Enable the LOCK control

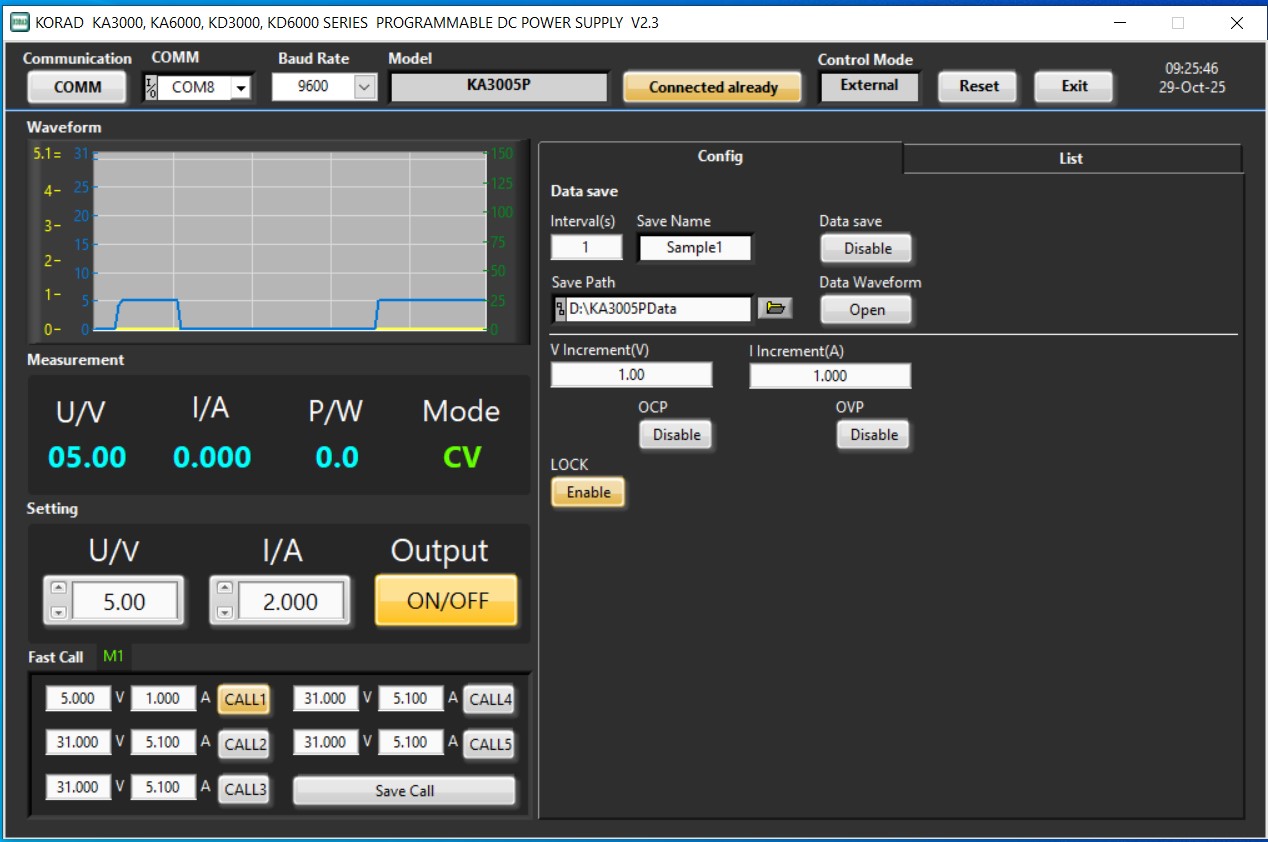coord(588,492)
